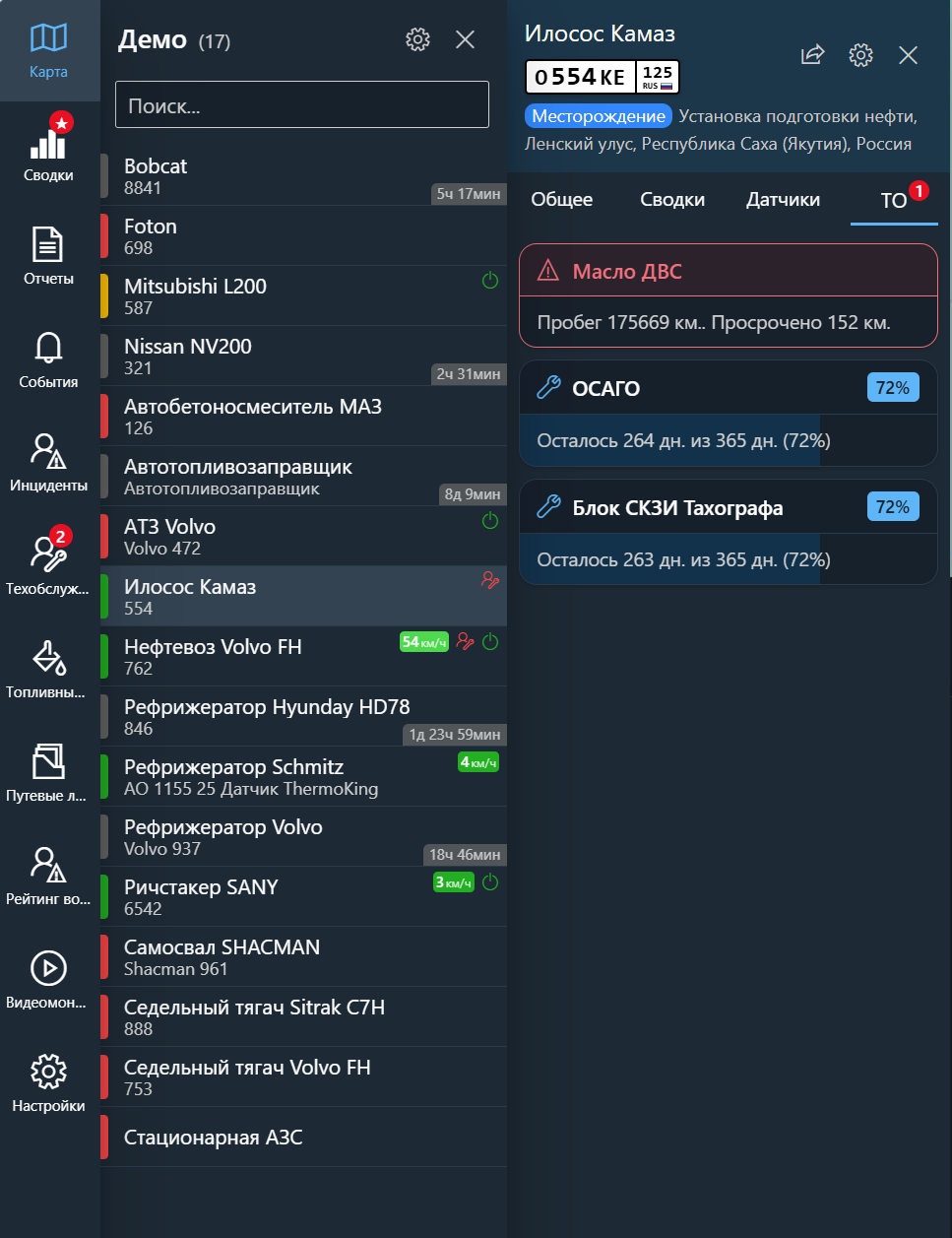952x1238 pixels.
Task: Open the Сводки tab in vehicle panel
Action: 672,200
